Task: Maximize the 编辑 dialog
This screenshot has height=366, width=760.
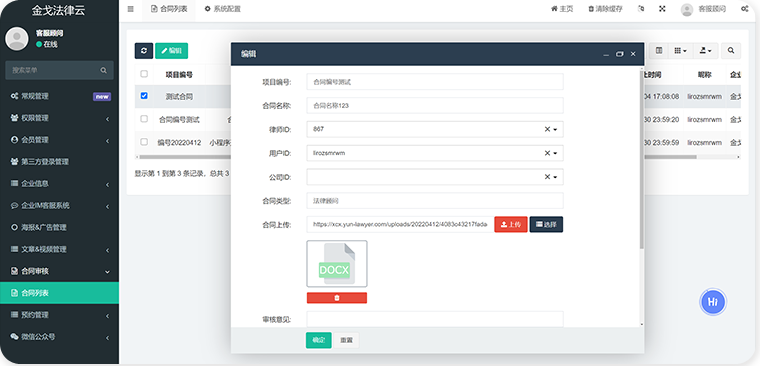Action: coord(619,54)
